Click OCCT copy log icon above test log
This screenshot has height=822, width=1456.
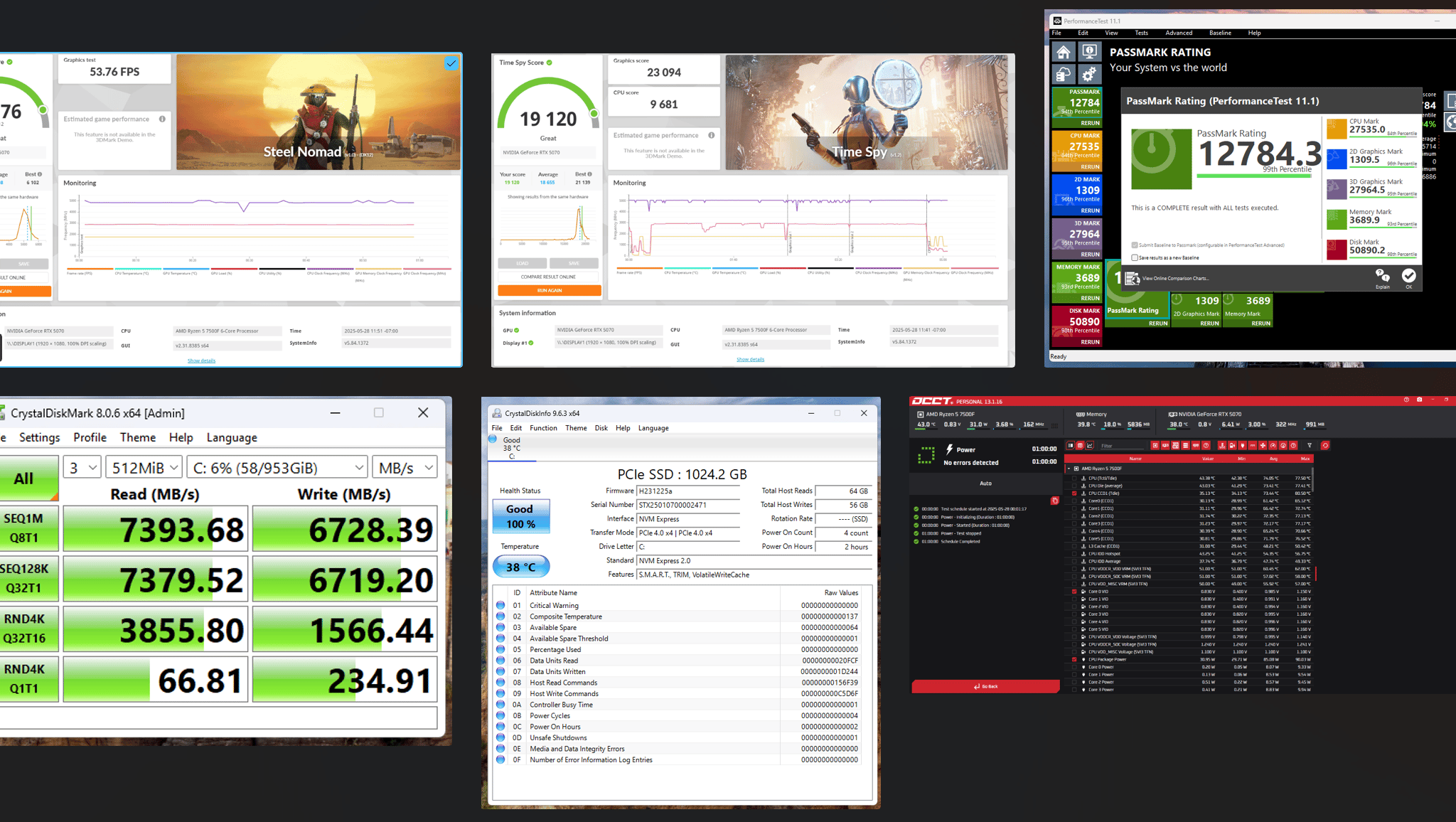click(1054, 501)
